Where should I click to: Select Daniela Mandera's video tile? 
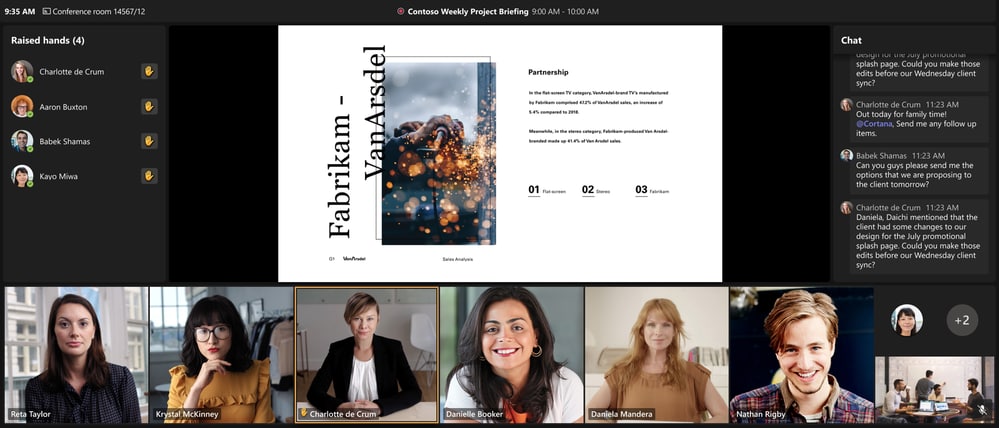coord(657,355)
